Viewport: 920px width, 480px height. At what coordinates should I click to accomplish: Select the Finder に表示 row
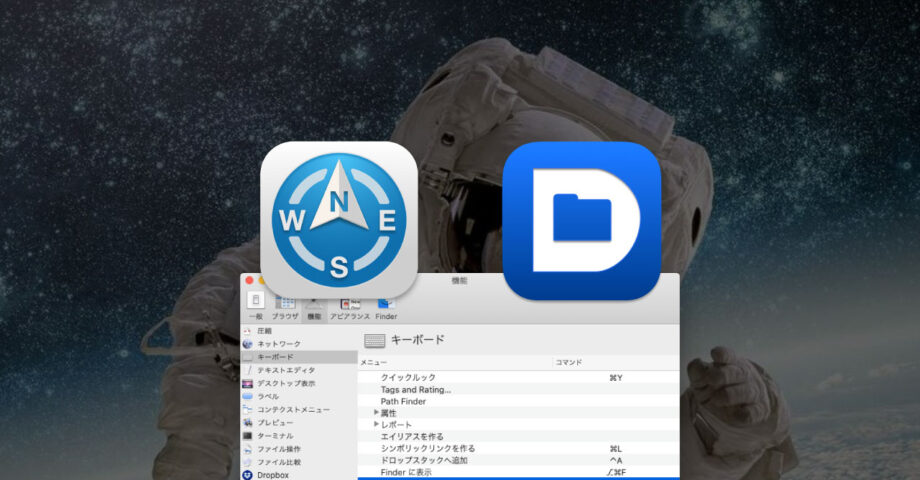click(518, 472)
